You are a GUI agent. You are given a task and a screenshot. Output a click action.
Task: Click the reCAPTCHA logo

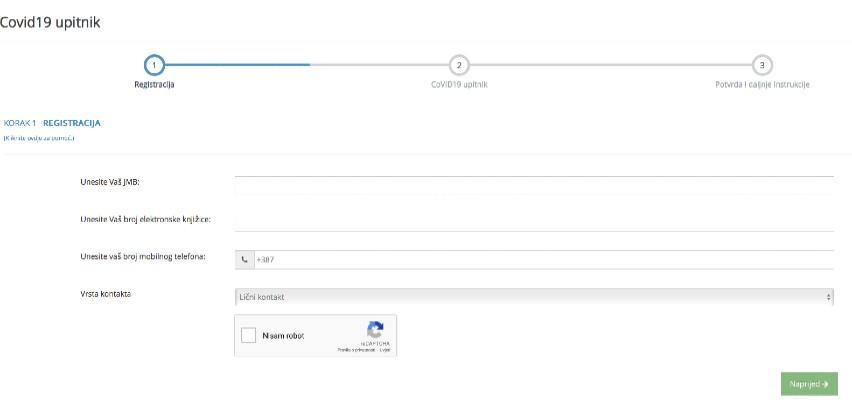375,331
